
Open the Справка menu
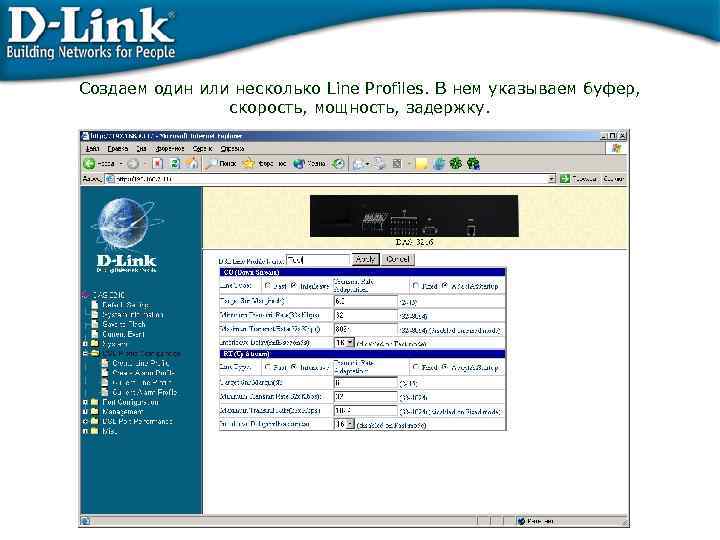(x=232, y=148)
